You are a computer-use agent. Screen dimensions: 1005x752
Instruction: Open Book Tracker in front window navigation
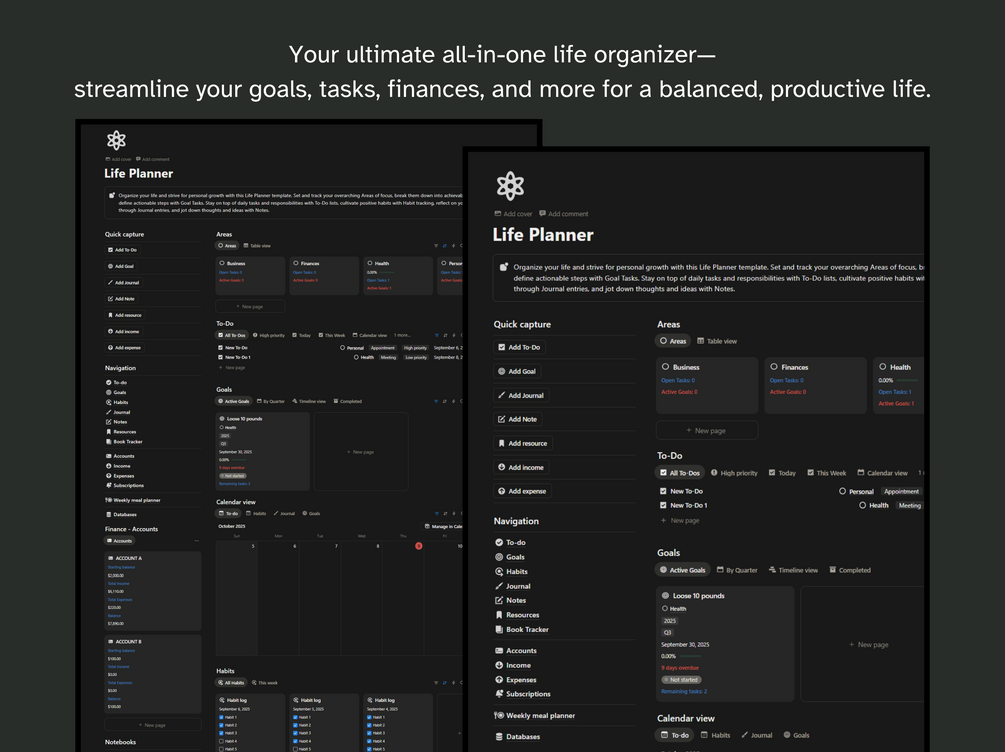(x=522, y=630)
